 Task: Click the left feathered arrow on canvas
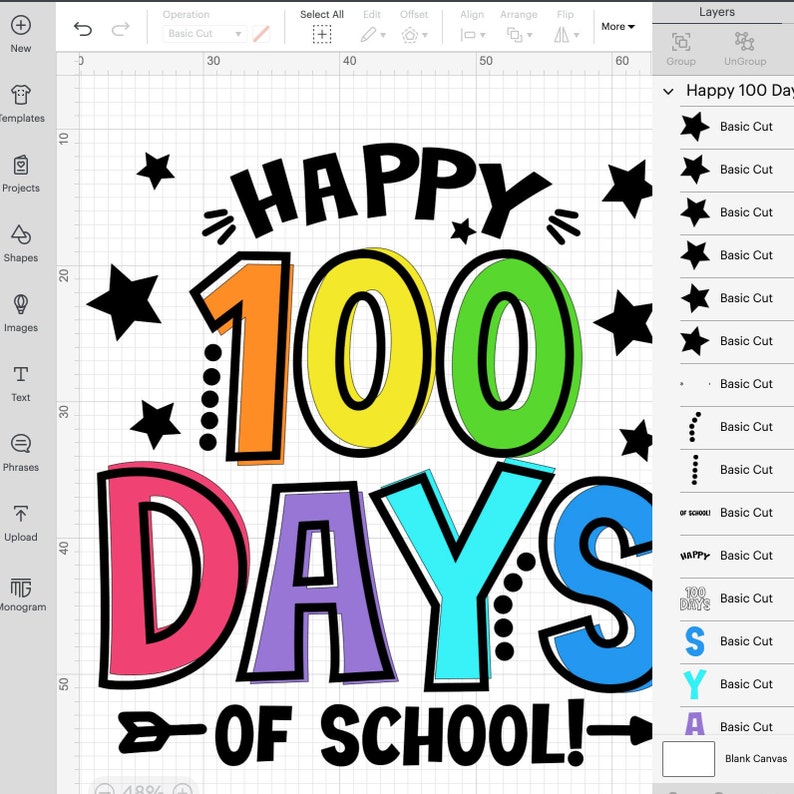(161, 732)
